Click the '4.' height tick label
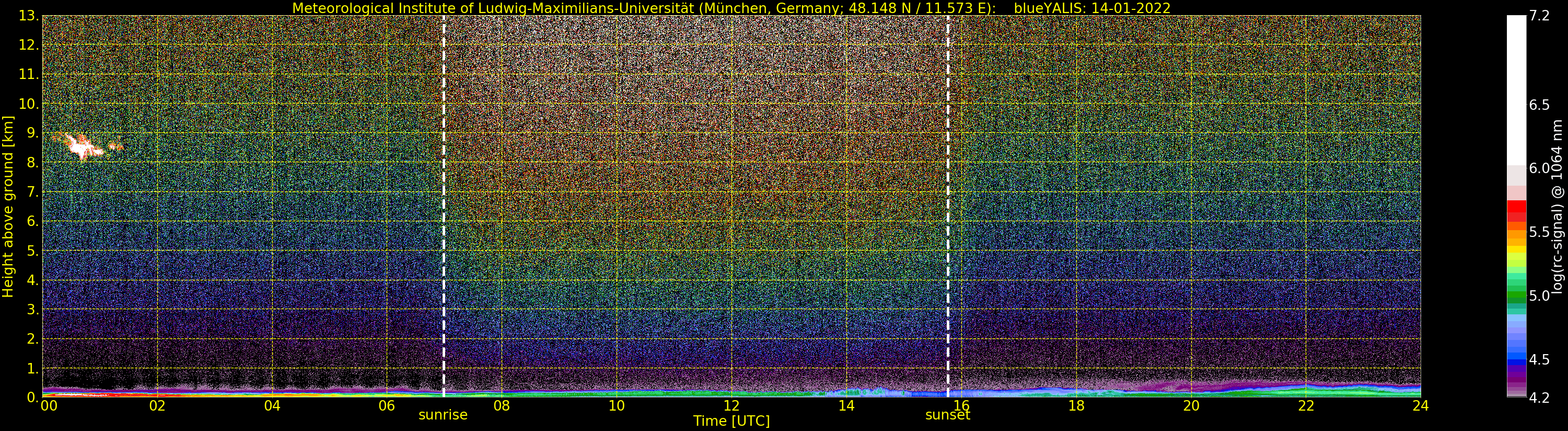This screenshot has height=431, width=1568. 33,280
